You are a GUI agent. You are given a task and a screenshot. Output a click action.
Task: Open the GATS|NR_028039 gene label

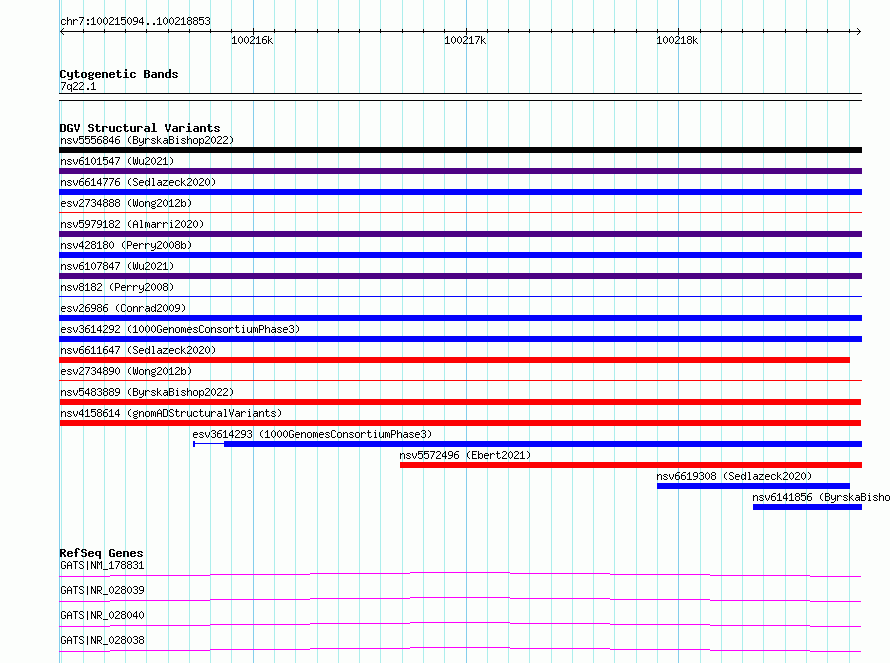(x=102, y=590)
